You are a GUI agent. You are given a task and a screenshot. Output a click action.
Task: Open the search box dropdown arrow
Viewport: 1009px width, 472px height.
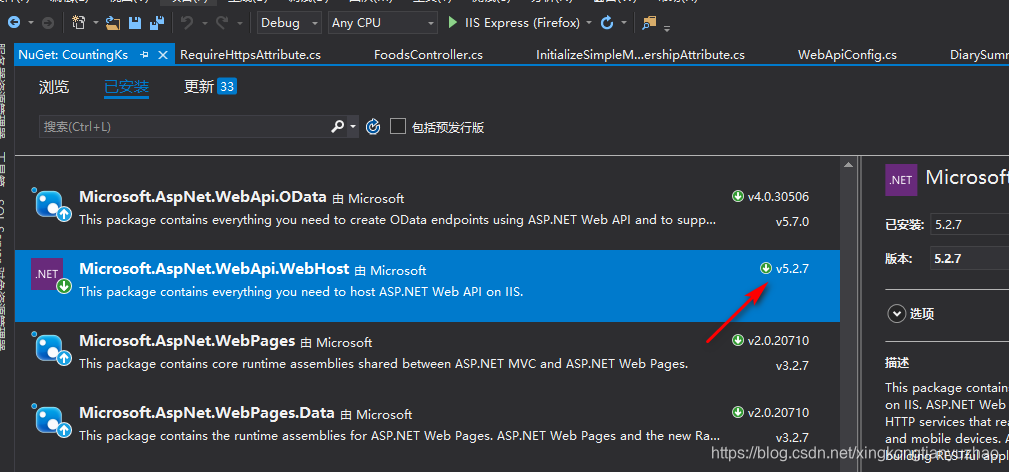pos(353,127)
